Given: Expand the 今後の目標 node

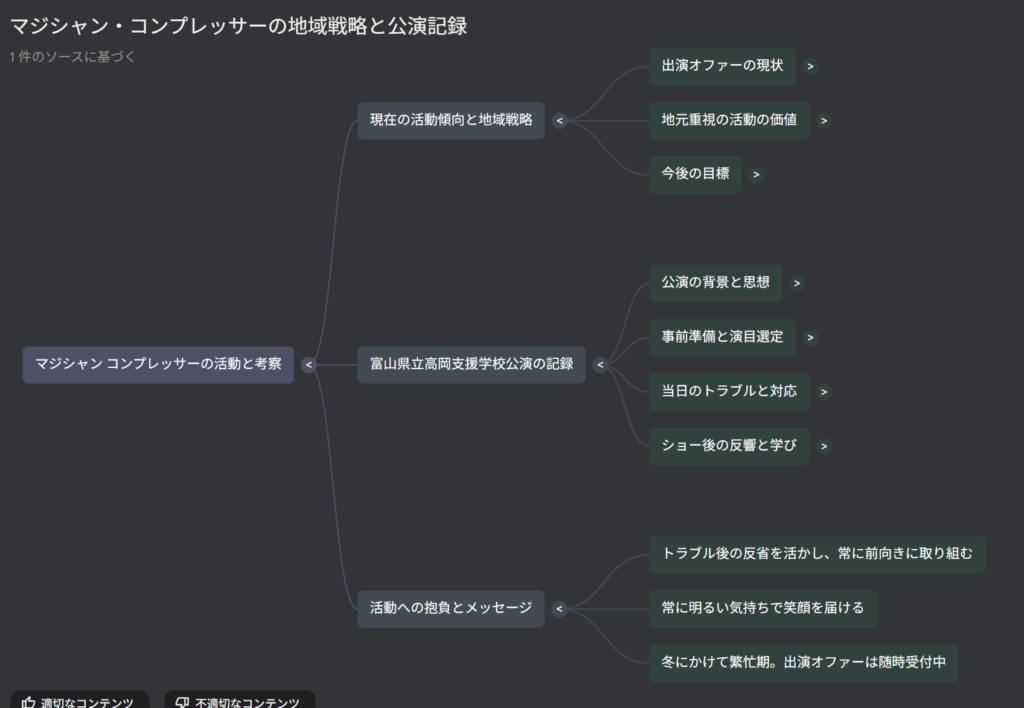Looking at the screenshot, I should tap(756, 174).
